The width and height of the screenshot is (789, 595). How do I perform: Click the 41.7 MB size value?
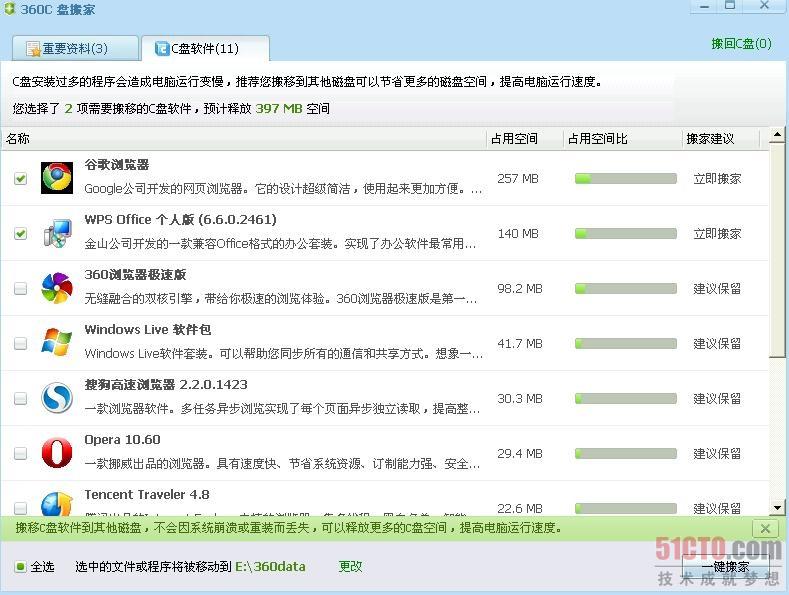pyautogui.click(x=520, y=343)
